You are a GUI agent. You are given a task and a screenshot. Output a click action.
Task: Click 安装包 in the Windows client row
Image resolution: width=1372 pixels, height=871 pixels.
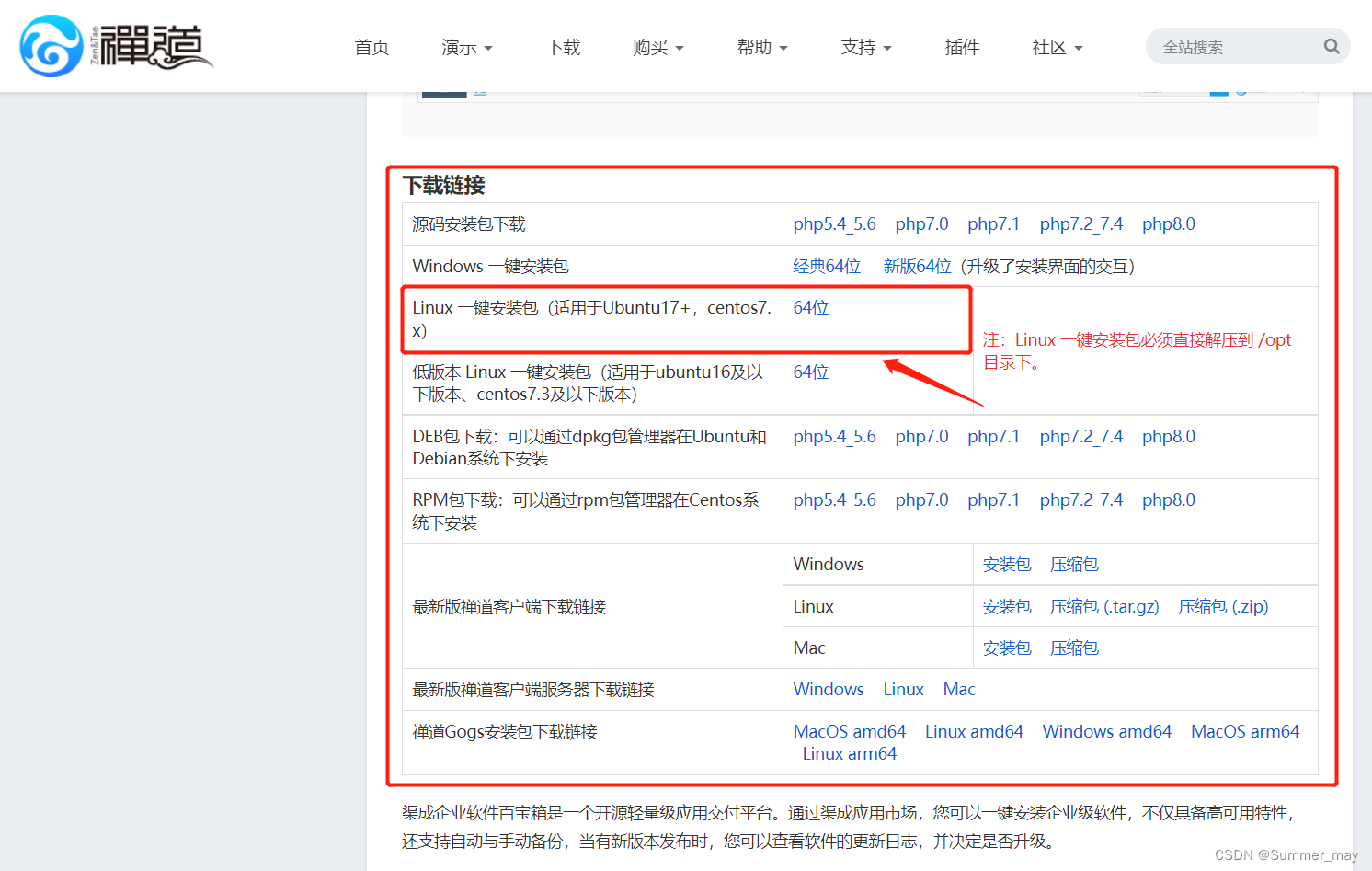(1007, 565)
